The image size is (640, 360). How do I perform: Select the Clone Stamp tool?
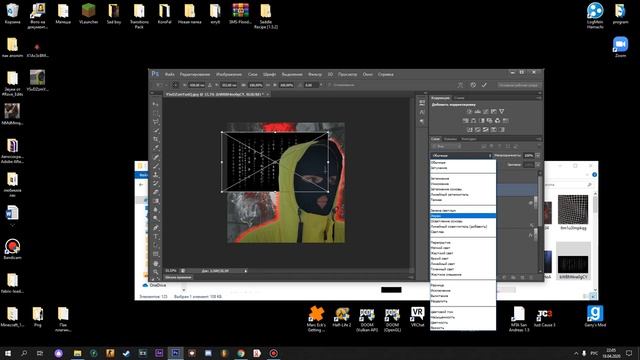click(x=156, y=175)
